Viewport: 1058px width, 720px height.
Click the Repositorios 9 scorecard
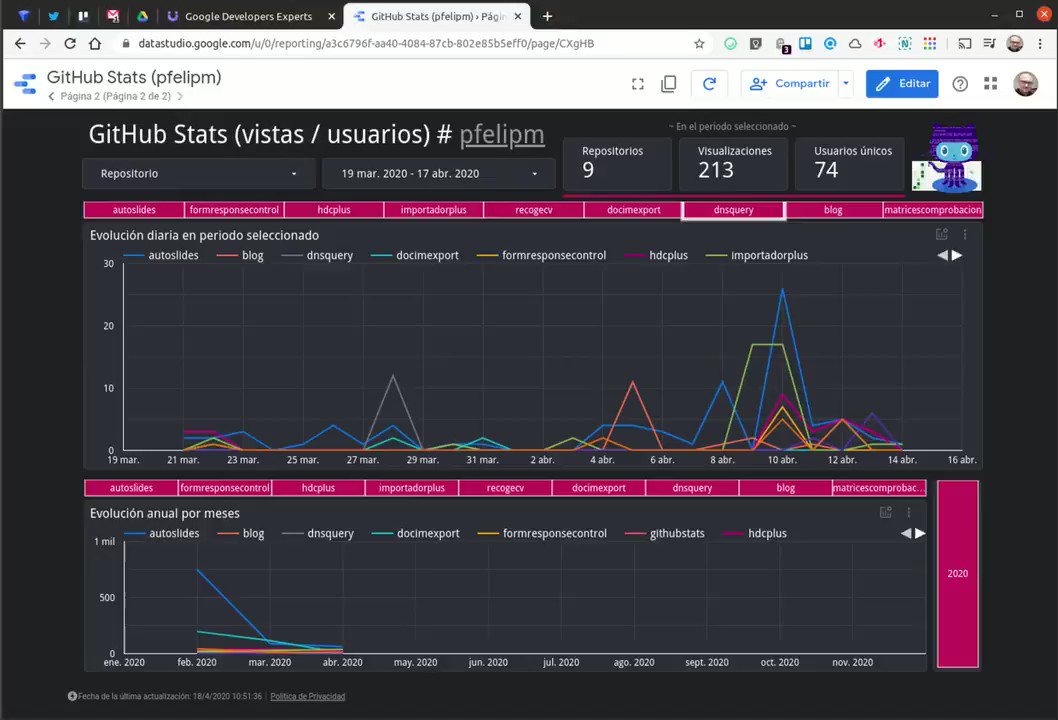tap(617, 163)
